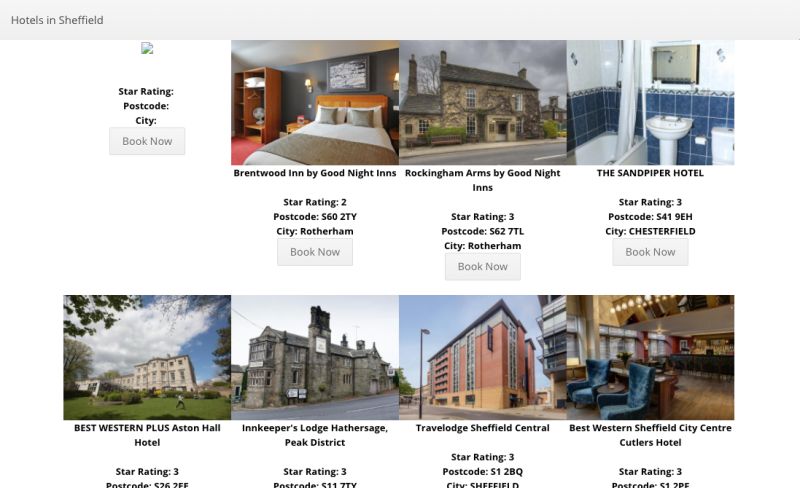
Task: Select the Postcode: S41 9EH text
Action: coord(650,216)
